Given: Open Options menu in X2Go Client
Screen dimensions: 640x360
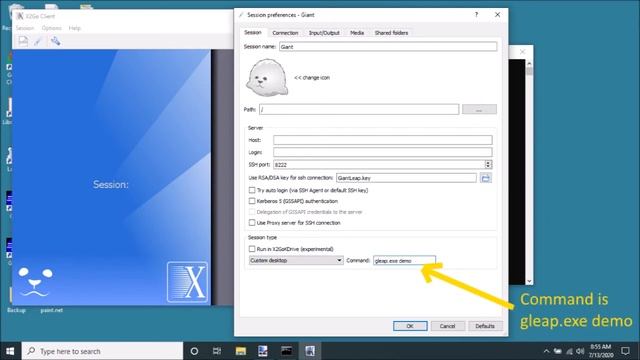Looking at the screenshot, I should pyautogui.click(x=51, y=28).
